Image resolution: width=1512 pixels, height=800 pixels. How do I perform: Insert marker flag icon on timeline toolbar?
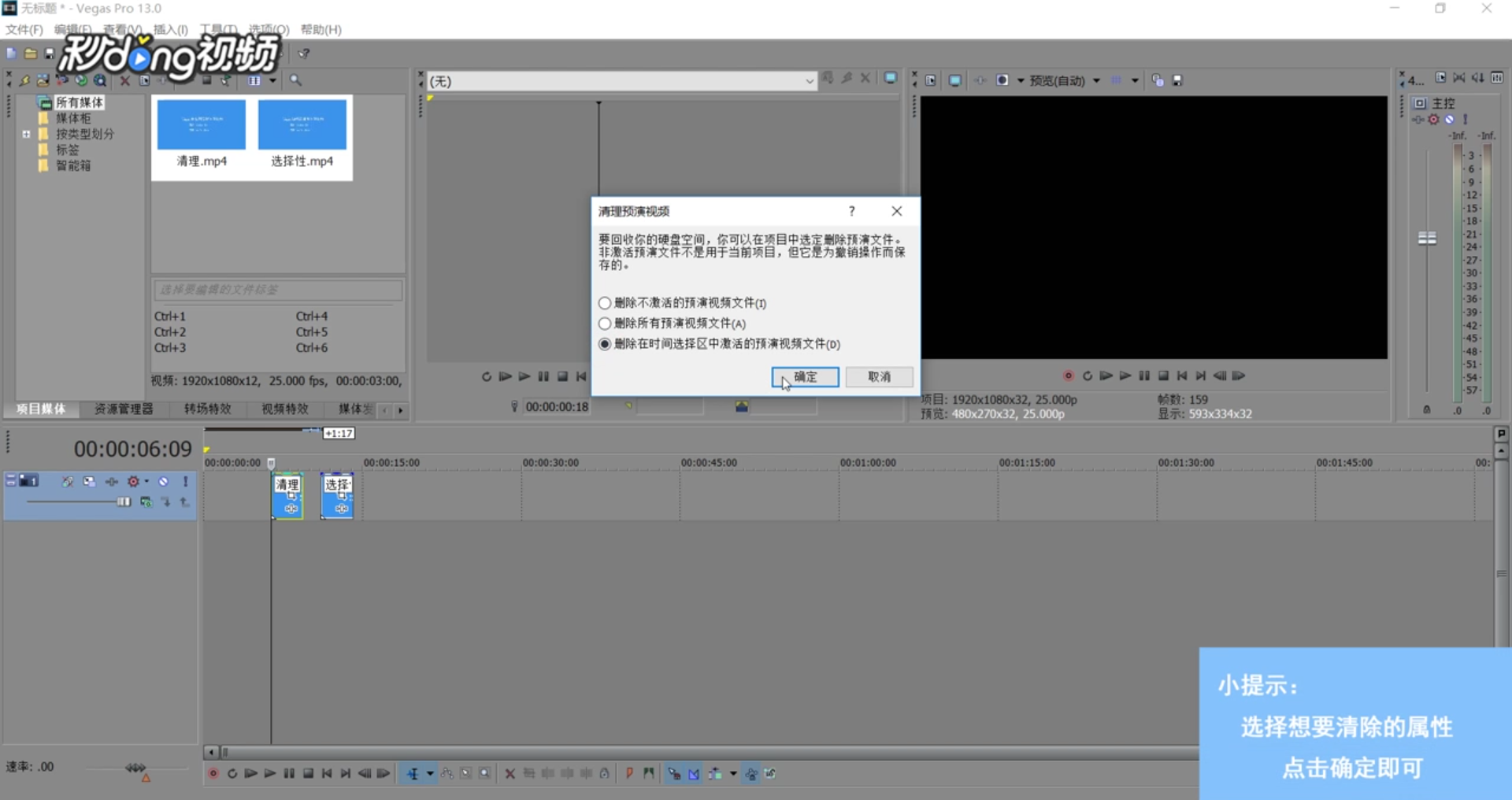629,774
